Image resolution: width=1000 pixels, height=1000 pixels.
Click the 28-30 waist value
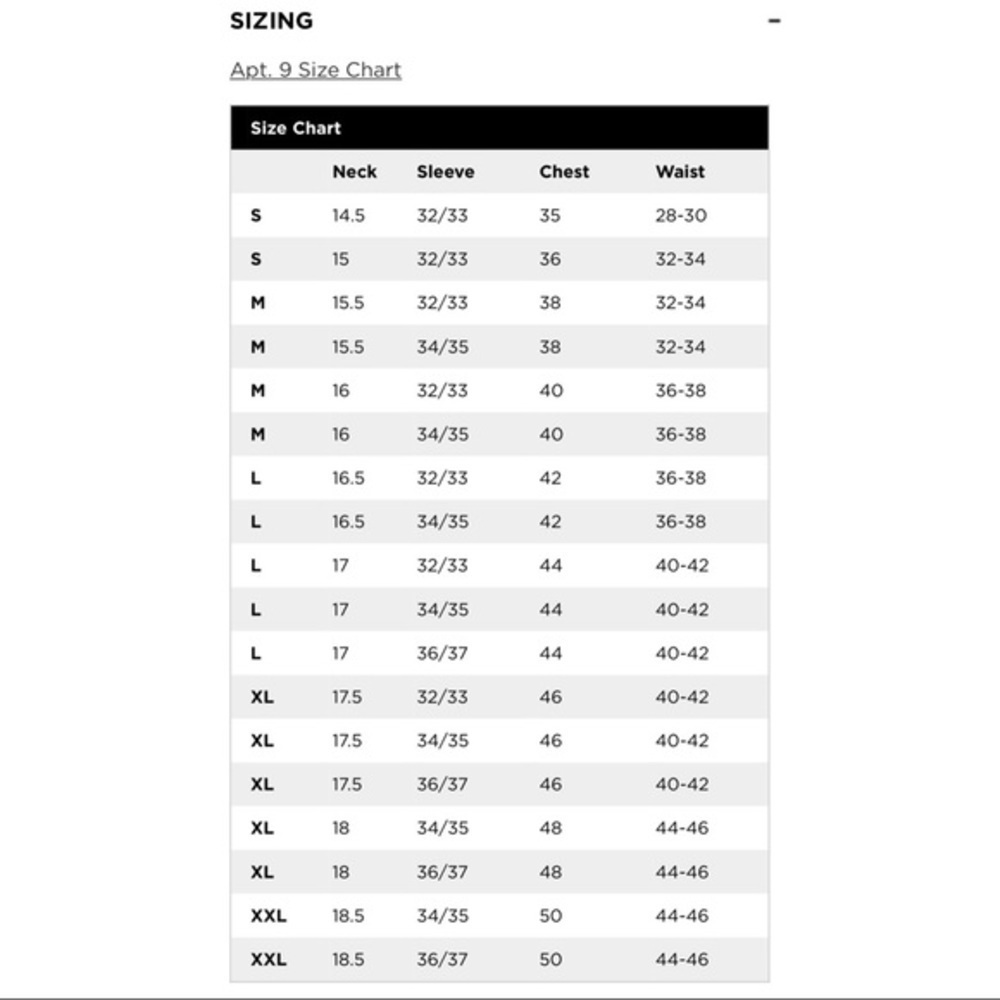click(681, 216)
